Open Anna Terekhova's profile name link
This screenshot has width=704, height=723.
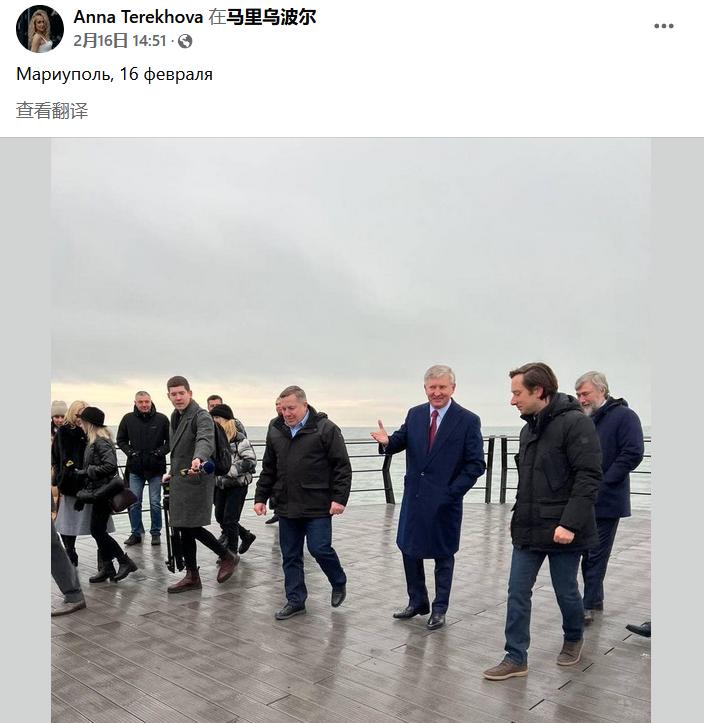pyautogui.click(x=138, y=17)
